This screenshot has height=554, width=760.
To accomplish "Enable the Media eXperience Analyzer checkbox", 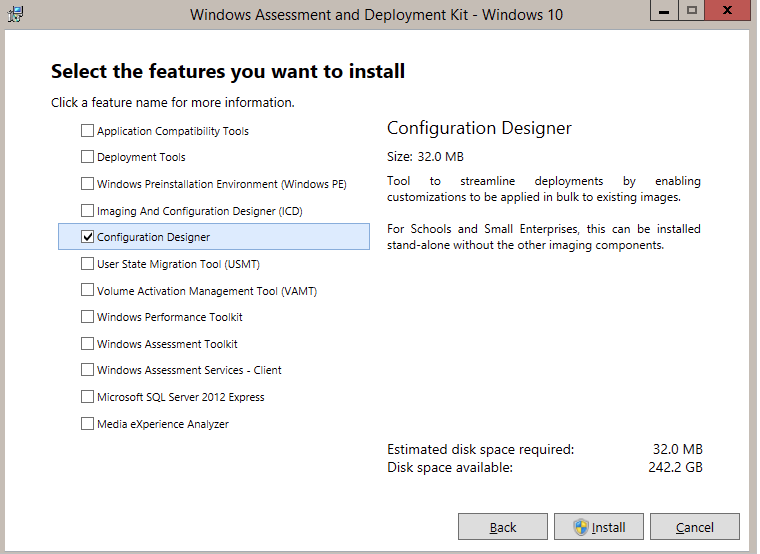I will point(87,423).
